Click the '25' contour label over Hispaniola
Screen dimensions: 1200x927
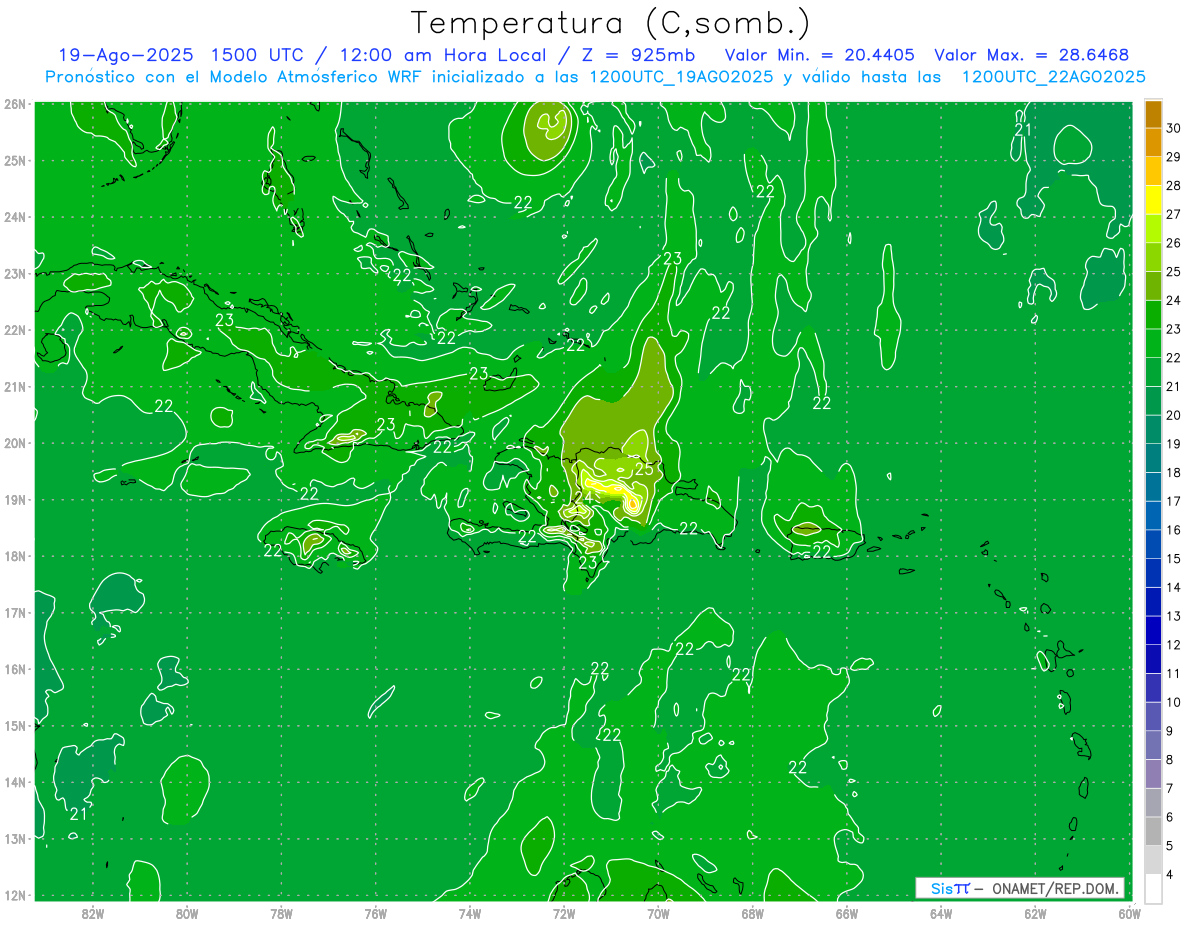click(x=645, y=468)
